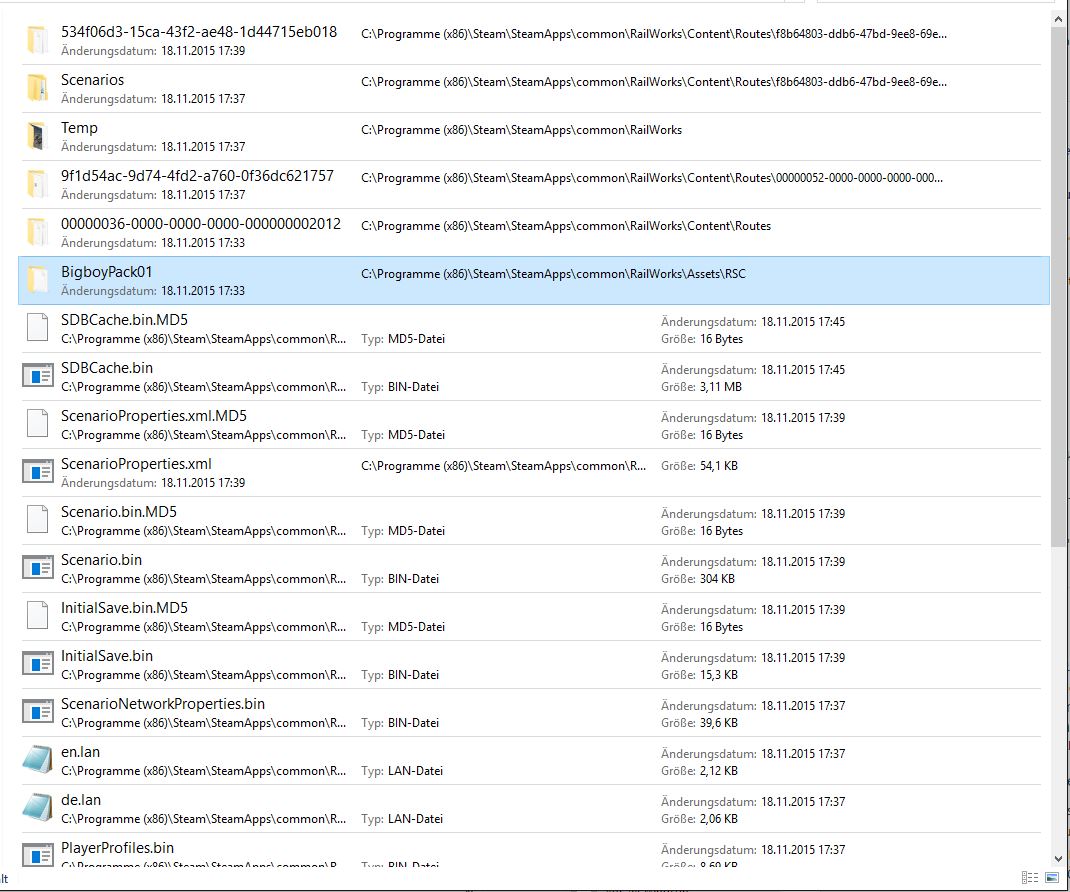Click the scrollbar down arrow

1058,859
